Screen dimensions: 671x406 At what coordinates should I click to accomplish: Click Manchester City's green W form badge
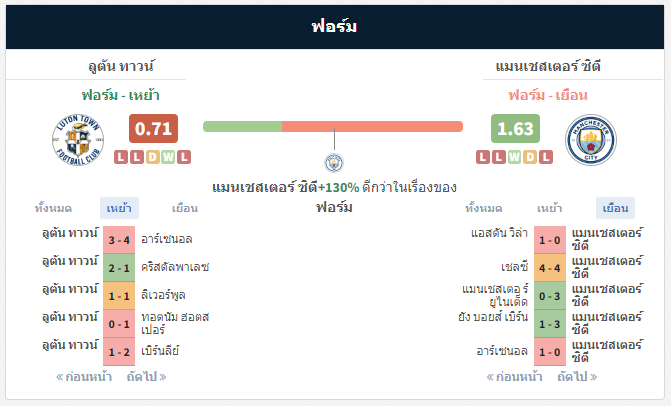(x=514, y=157)
